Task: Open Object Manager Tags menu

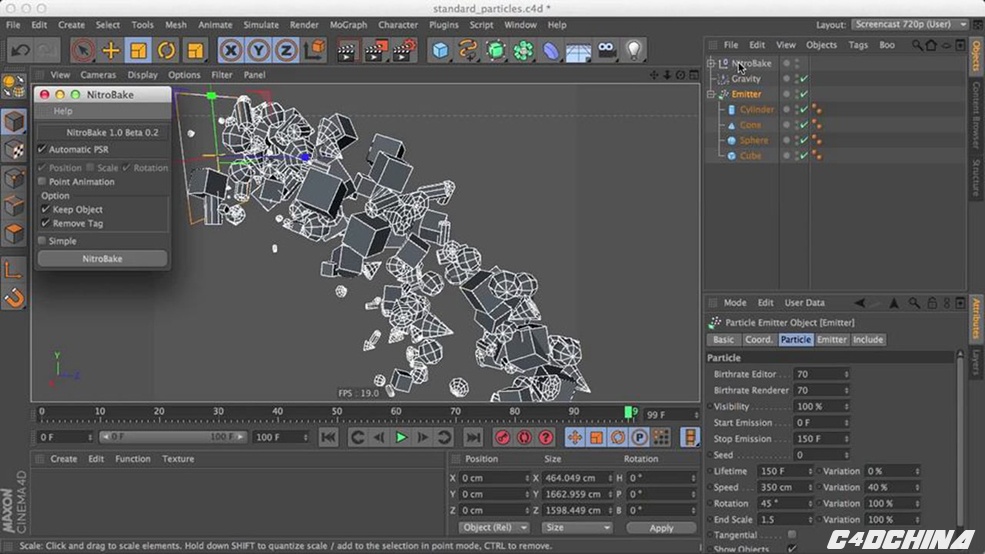Action: 857,45
